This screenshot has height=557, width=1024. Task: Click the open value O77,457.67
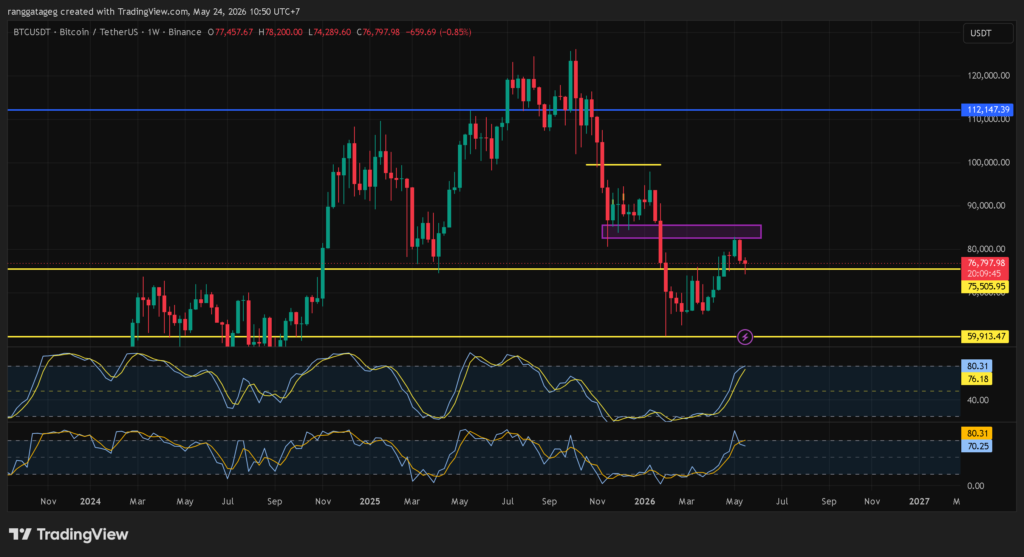(230, 32)
